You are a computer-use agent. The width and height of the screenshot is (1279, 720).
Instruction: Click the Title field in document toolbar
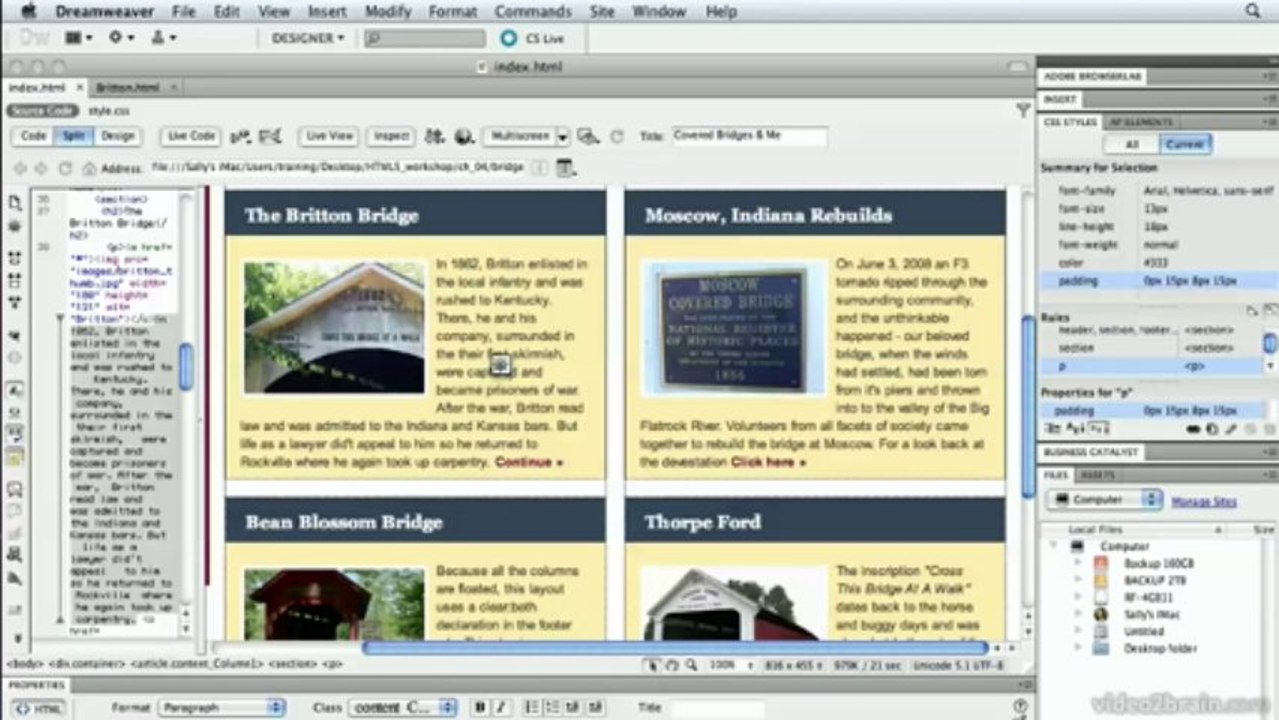(749, 136)
